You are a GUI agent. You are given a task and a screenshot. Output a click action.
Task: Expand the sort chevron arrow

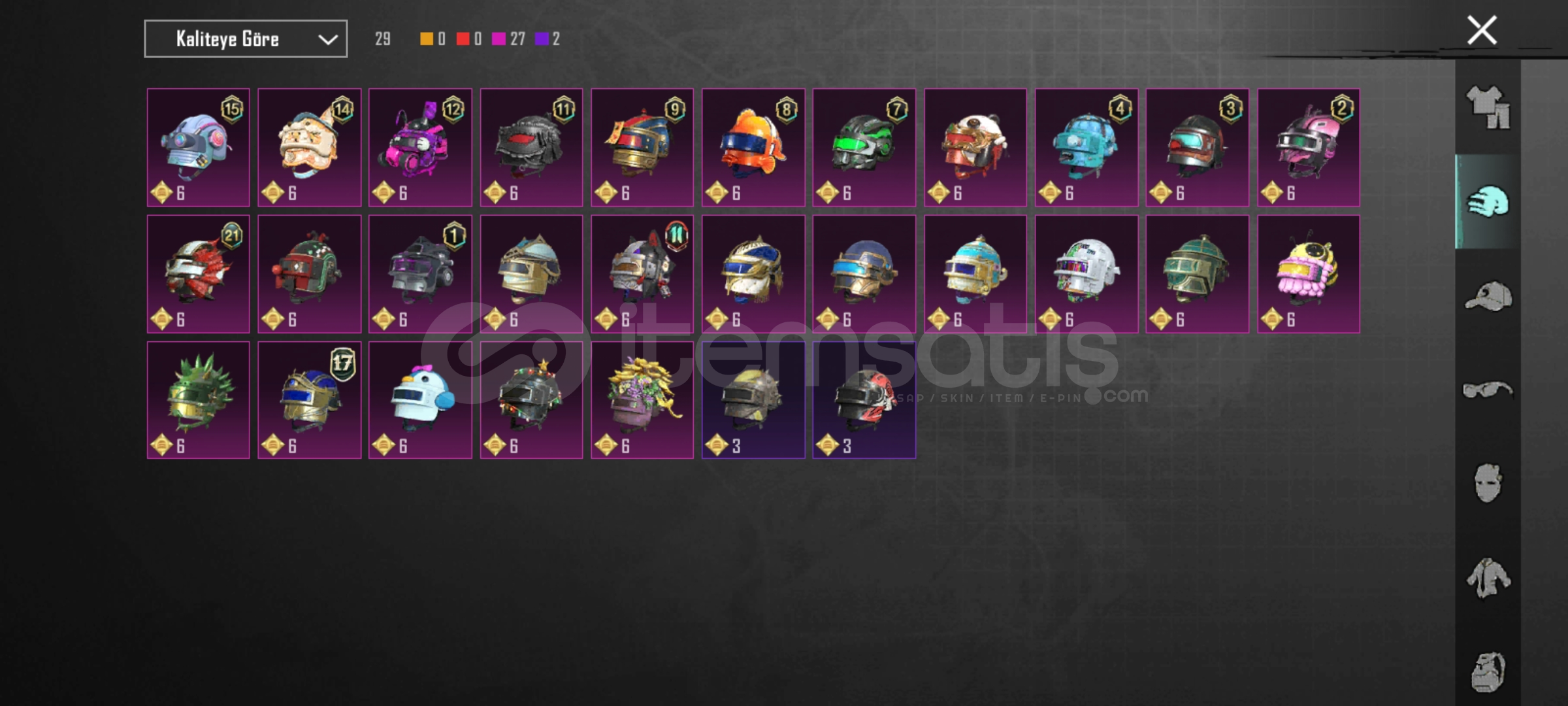(x=328, y=40)
